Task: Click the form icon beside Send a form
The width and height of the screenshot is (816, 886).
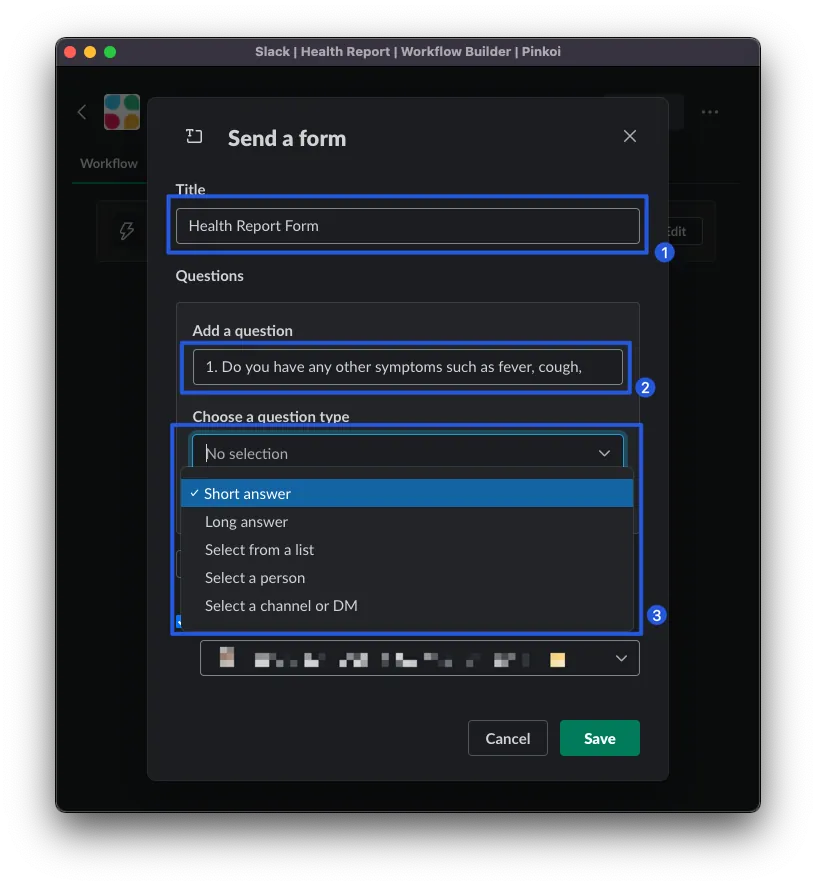Action: pyautogui.click(x=194, y=137)
